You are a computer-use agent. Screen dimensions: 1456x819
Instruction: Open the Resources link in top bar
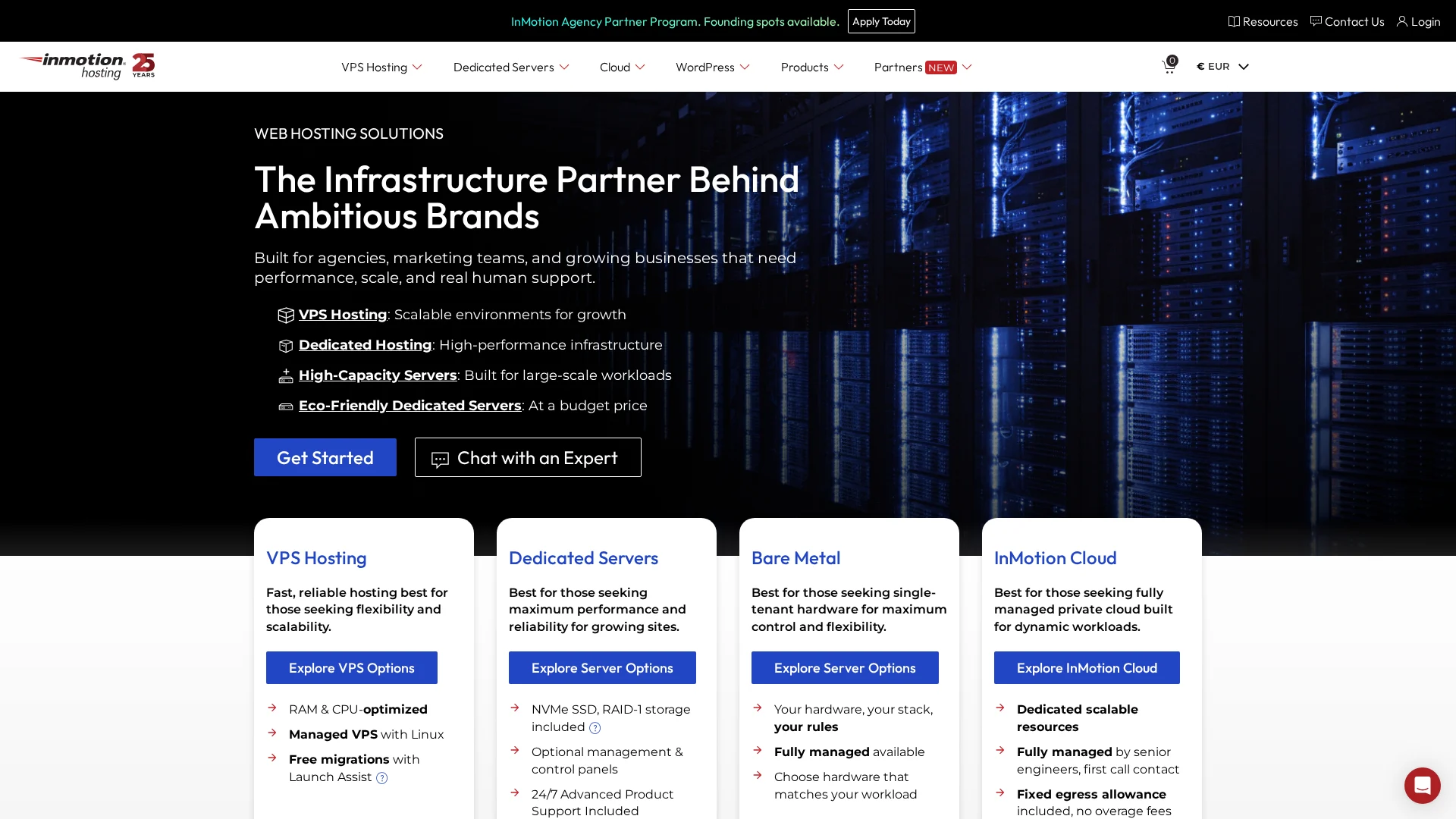click(x=1263, y=21)
